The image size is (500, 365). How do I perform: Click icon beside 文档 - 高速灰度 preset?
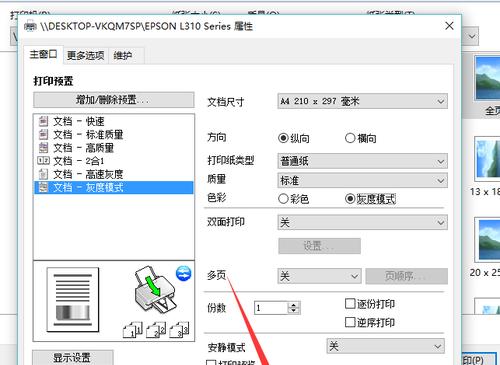(x=43, y=174)
